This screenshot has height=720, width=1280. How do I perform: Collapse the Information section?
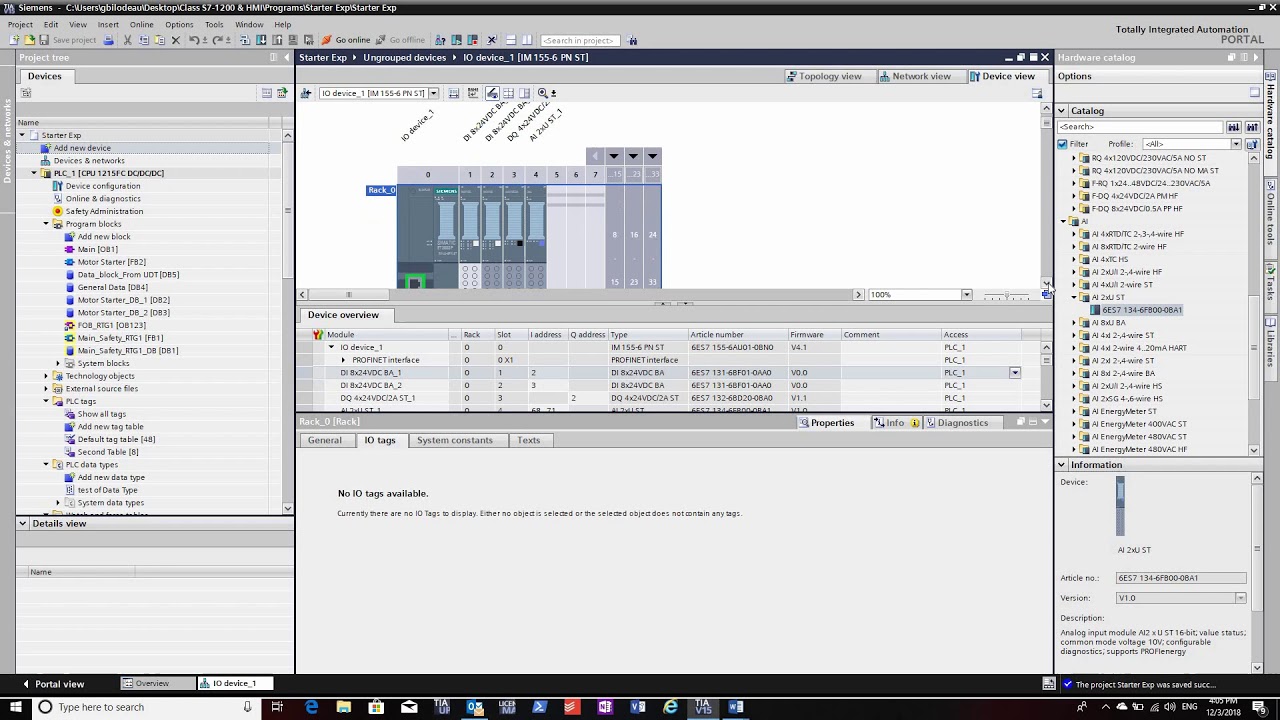click(x=1062, y=465)
